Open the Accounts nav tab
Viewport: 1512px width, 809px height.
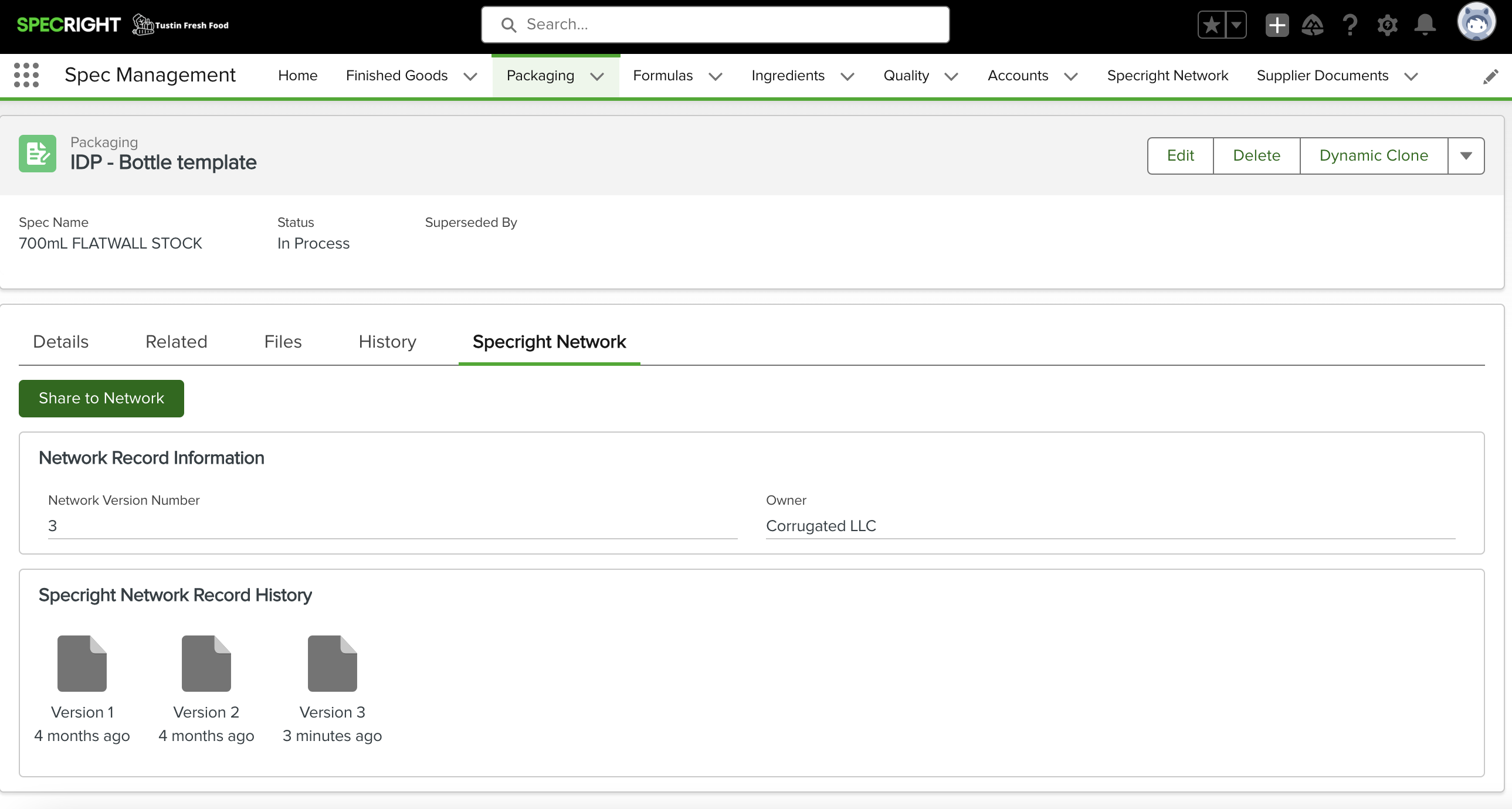pos(1018,76)
